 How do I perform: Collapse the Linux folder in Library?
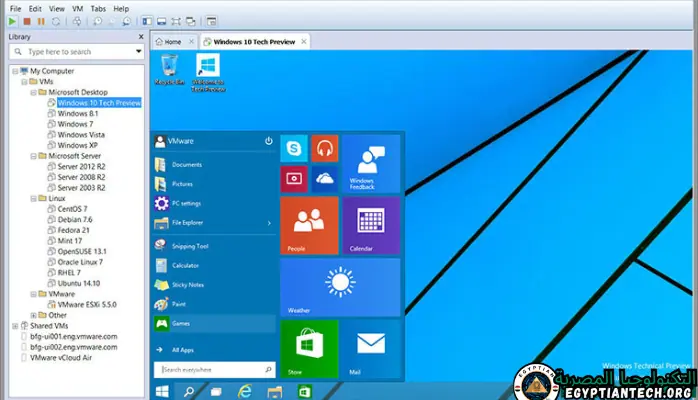click(31, 198)
